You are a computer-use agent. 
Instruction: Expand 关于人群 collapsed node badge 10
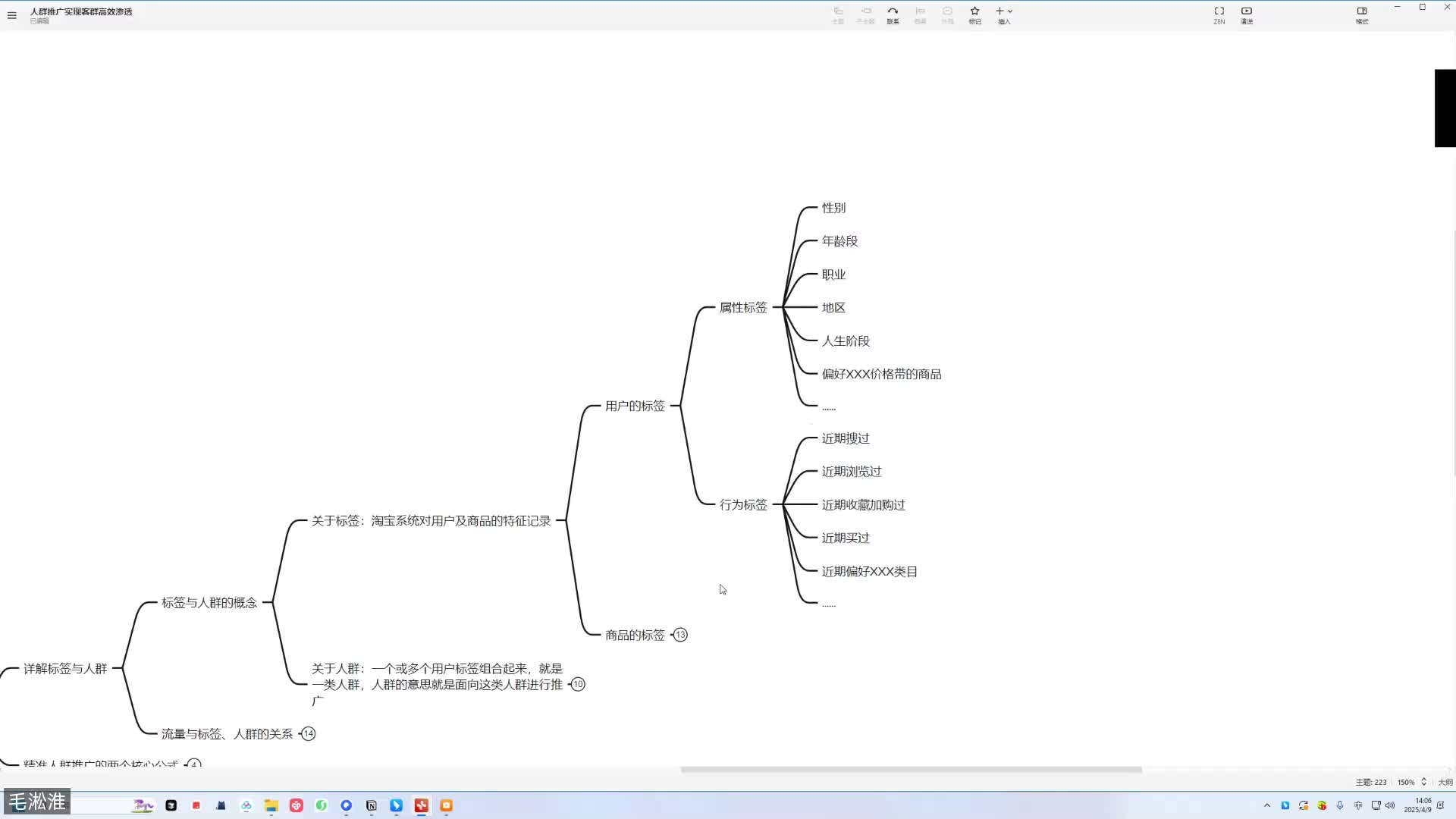(578, 684)
